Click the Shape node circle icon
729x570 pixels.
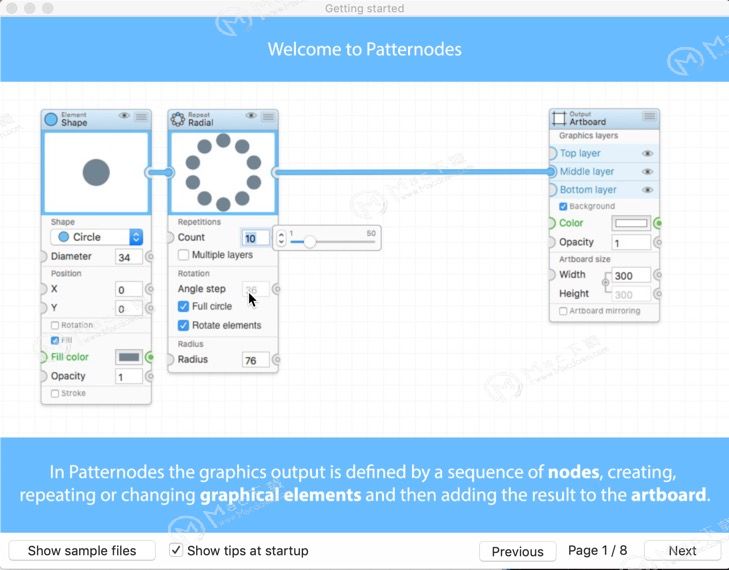pyautogui.click(x=51, y=119)
